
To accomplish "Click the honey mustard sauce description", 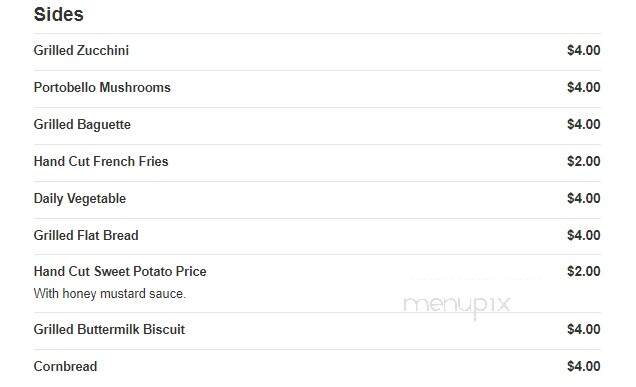I will tap(110, 293).
